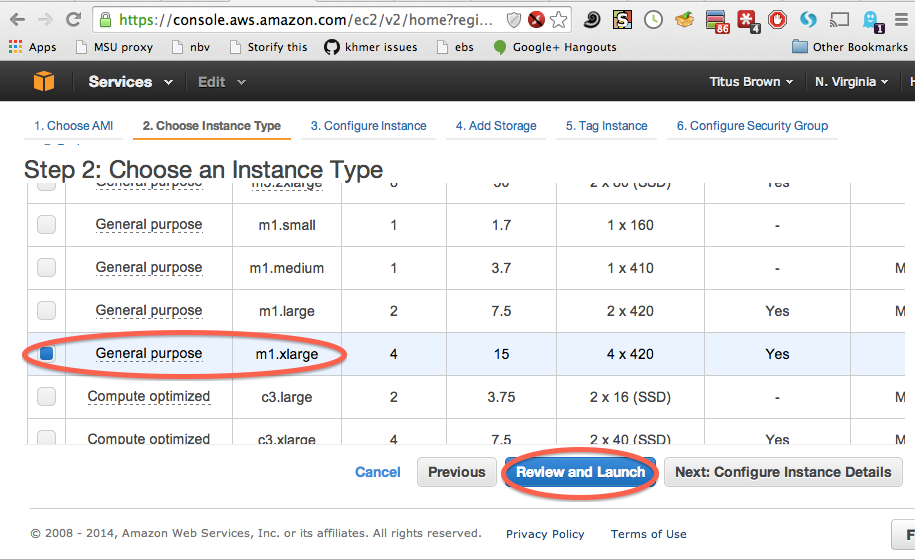The image size is (915, 560).
Task: Open the ebs bookmark
Action: pos(456,47)
